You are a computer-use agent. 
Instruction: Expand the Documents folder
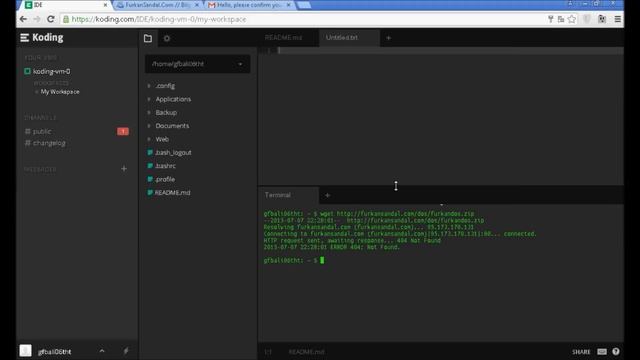point(172,126)
